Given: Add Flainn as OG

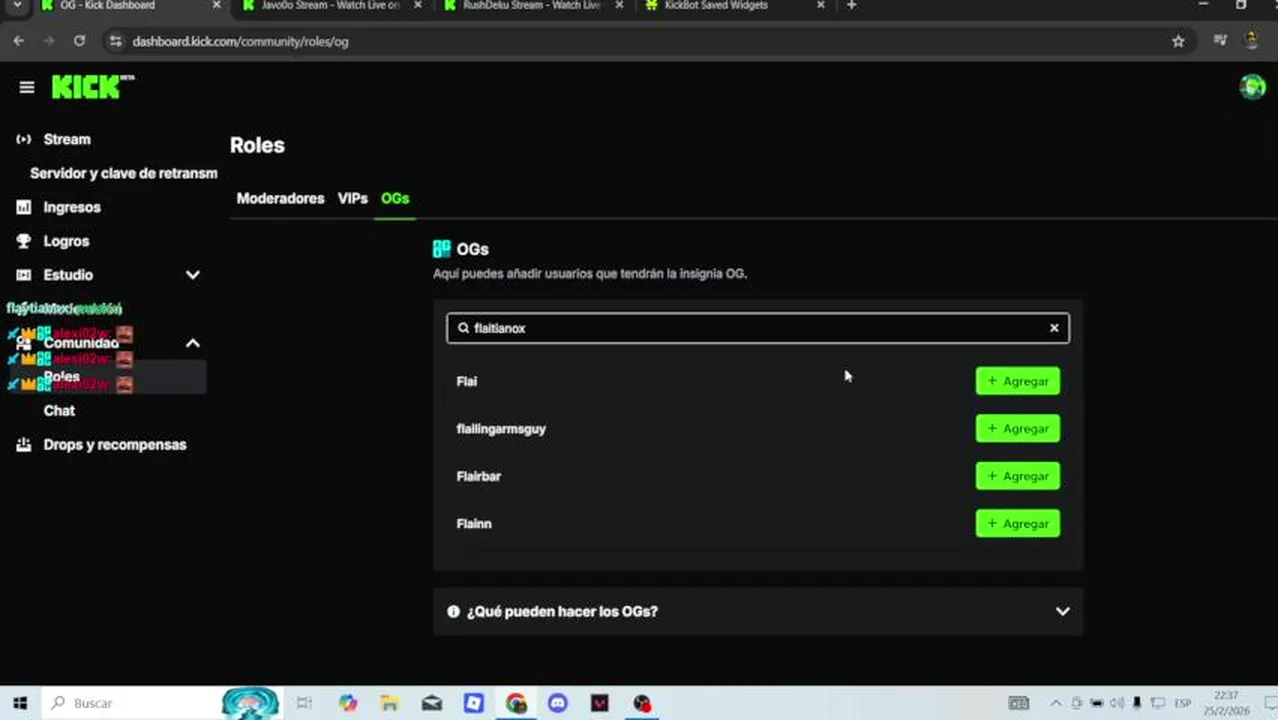Looking at the screenshot, I should (1018, 523).
